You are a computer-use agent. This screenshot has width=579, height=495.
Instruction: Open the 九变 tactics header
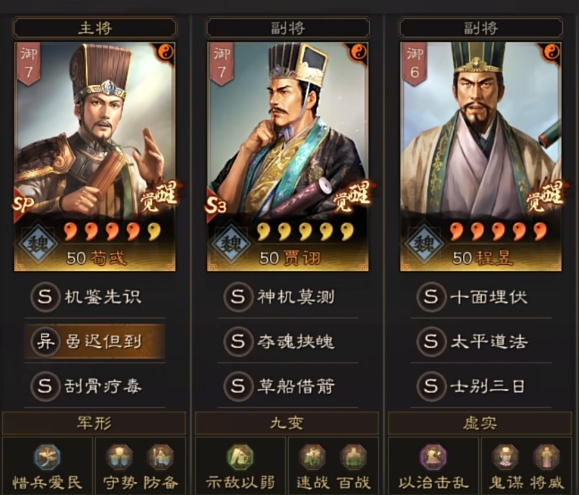click(x=287, y=423)
